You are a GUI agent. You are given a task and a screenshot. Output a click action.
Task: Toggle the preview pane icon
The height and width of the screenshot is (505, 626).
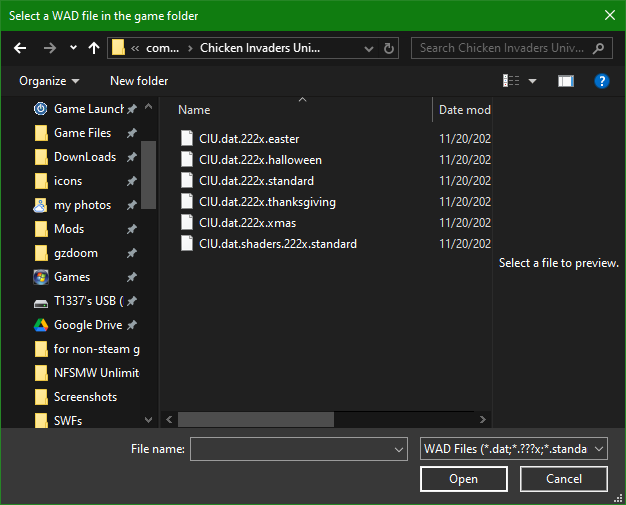(565, 81)
